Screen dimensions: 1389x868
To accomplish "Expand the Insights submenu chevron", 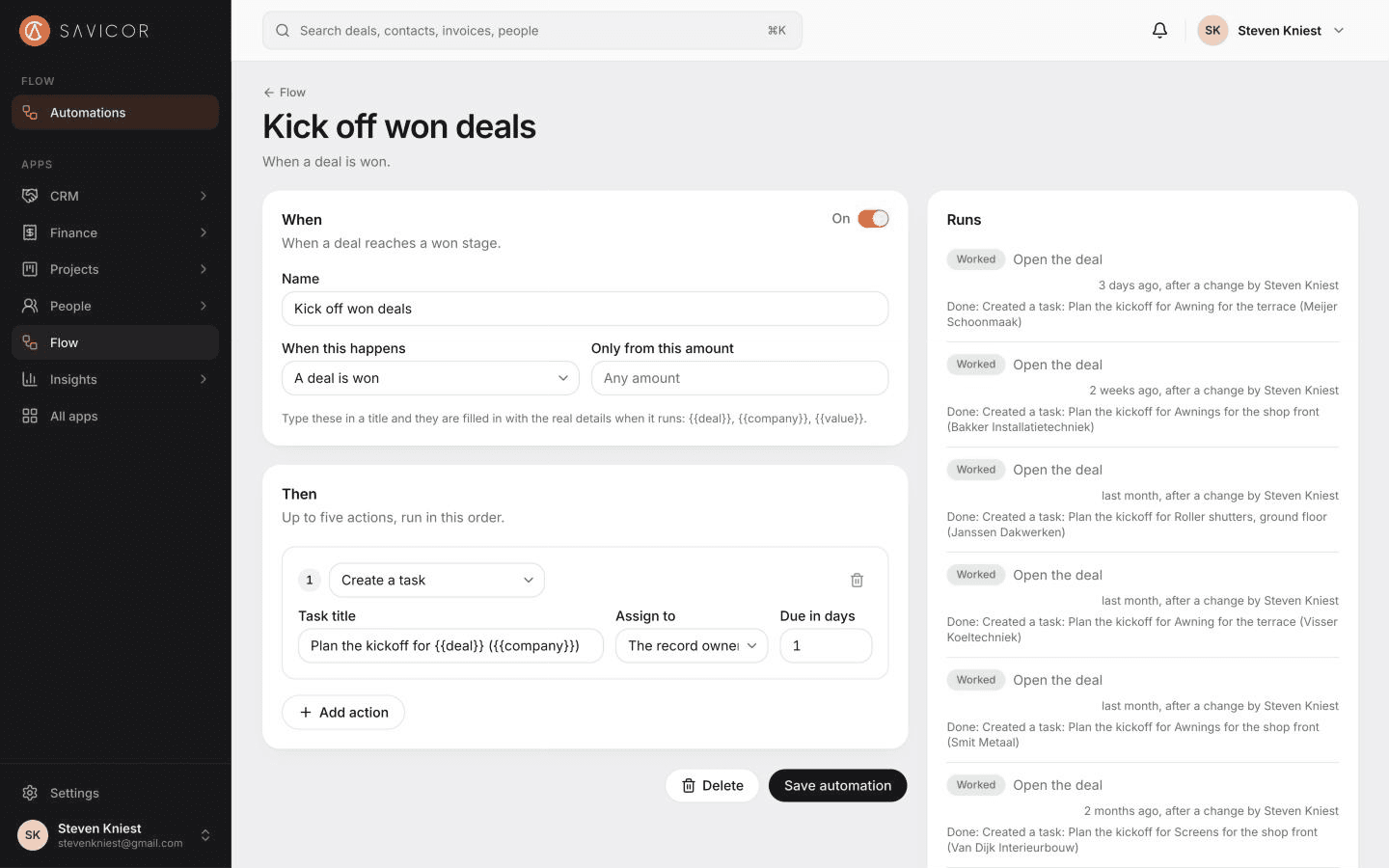I will [204, 379].
